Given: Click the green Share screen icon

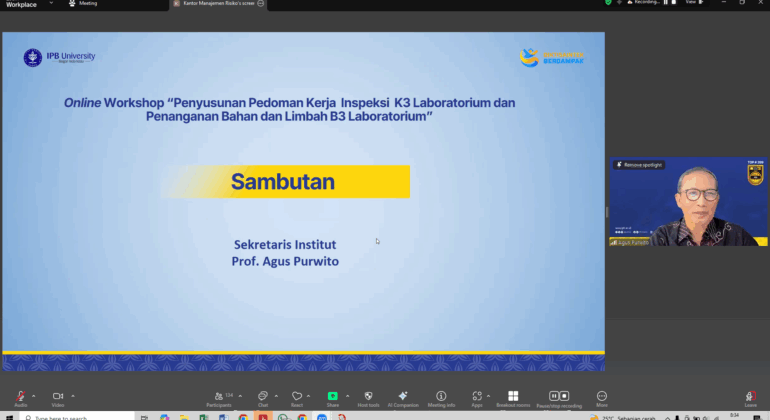Looking at the screenshot, I should [x=333, y=396].
